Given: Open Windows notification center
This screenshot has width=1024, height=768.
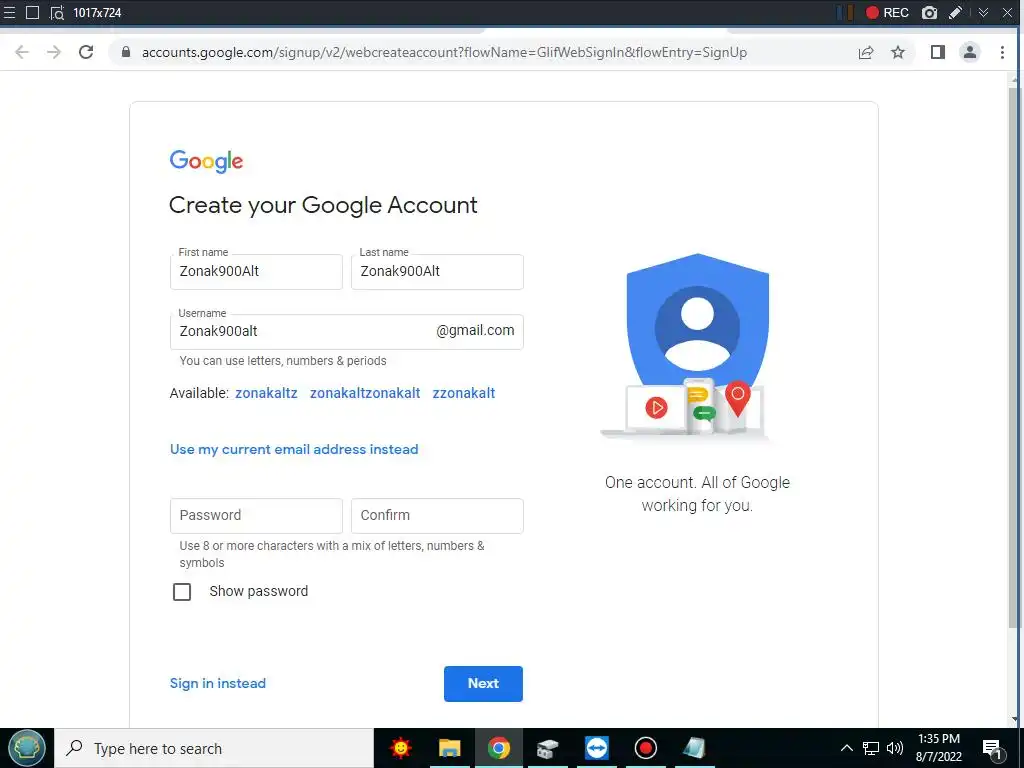Looking at the screenshot, I should [992, 748].
